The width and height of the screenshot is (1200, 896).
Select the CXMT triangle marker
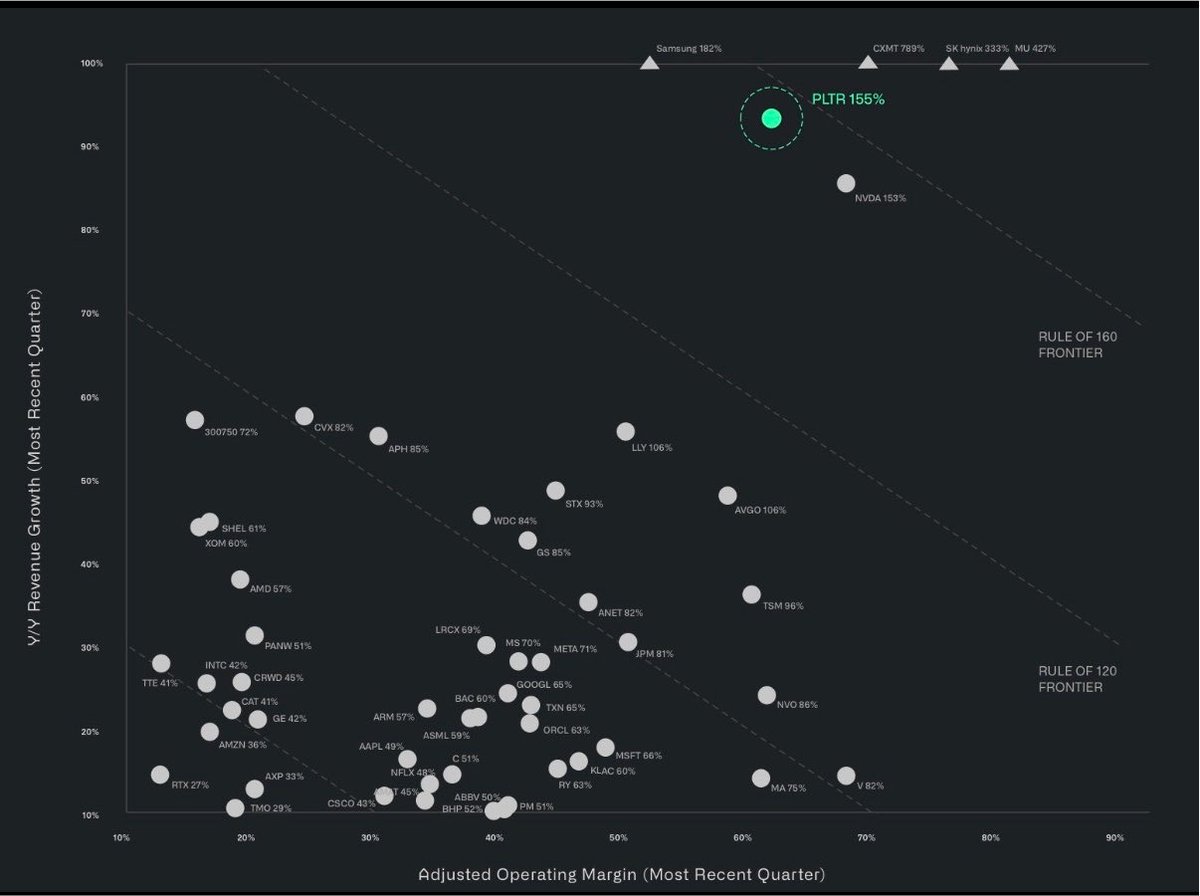point(868,63)
